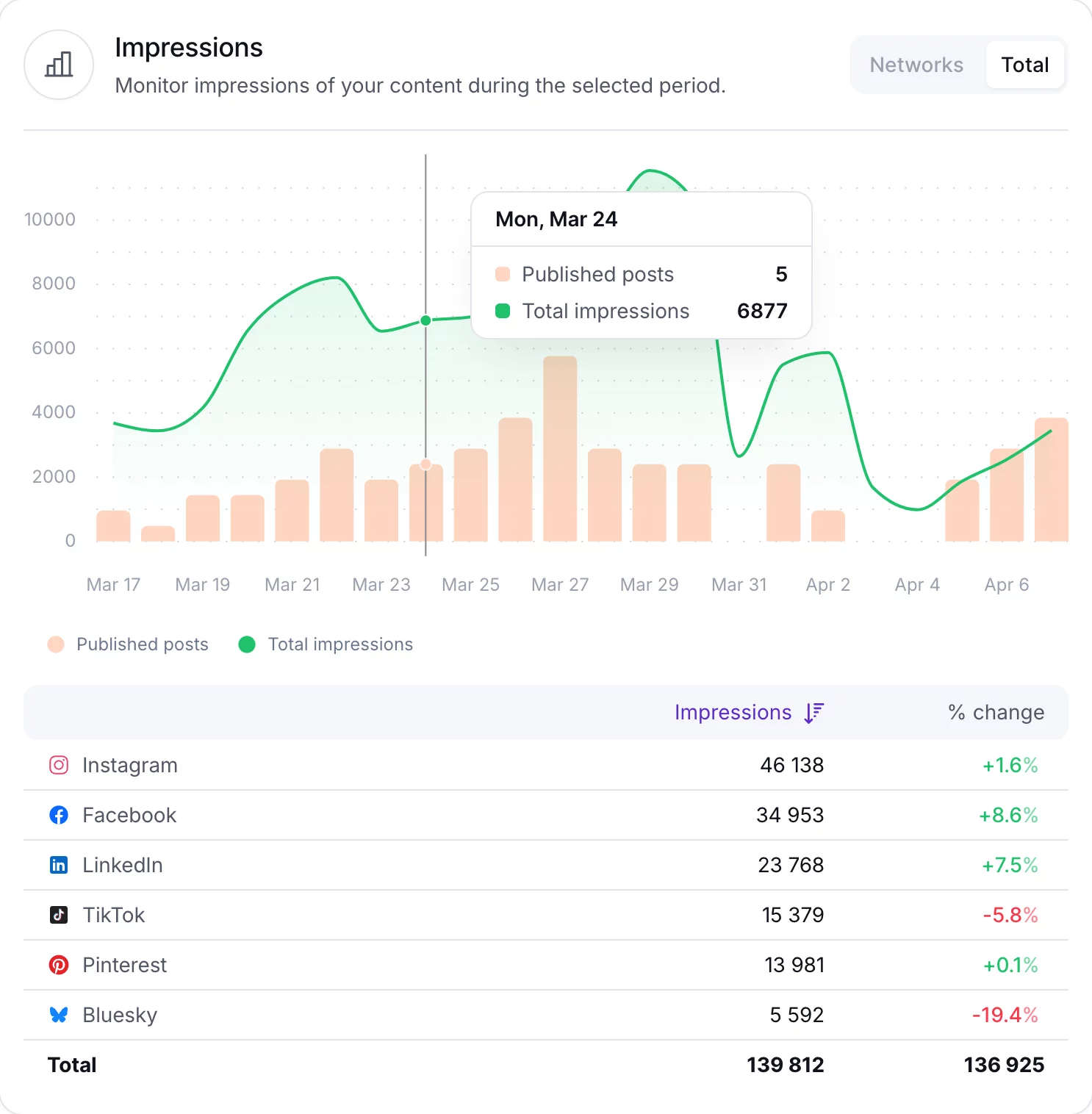Click the Pinterest icon
Viewport: 1092px width, 1114px height.
click(58, 965)
